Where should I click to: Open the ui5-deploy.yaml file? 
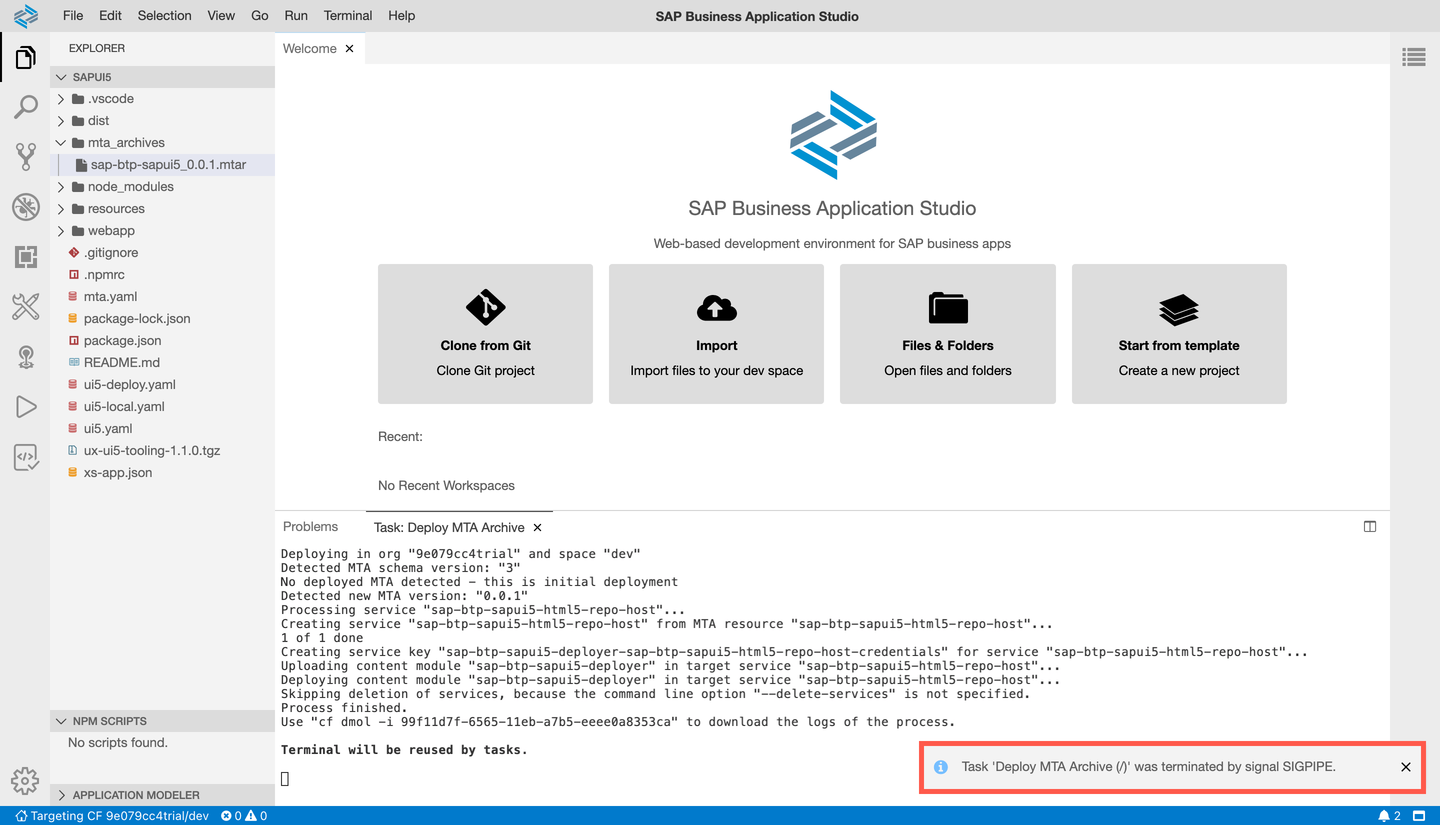click(162, 385)
